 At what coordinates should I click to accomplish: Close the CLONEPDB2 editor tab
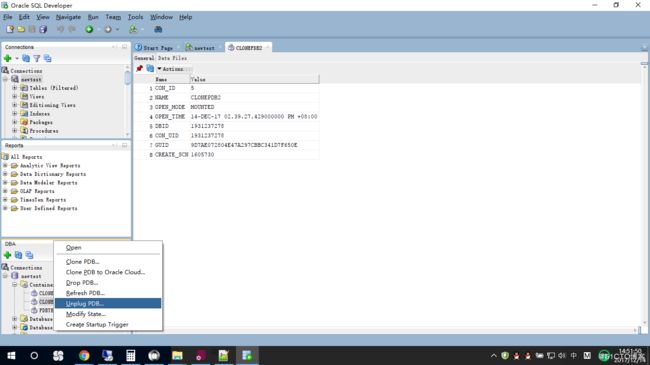coord(268,48)
